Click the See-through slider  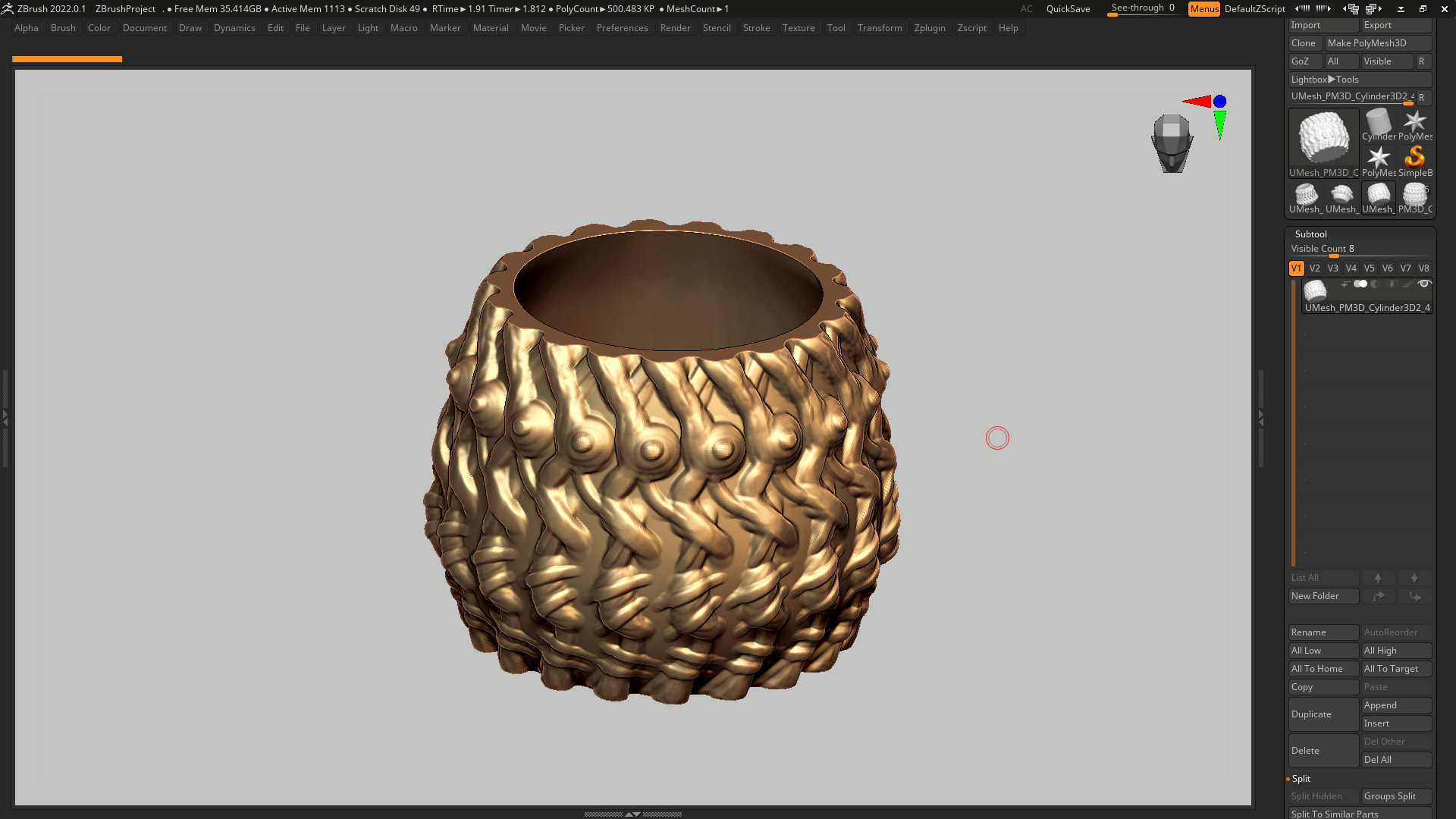(x=1143, y=8)
